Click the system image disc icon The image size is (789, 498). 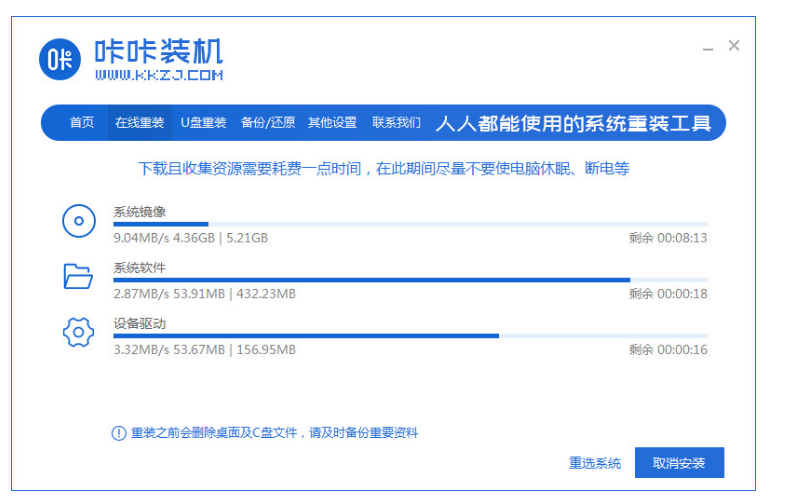tap(78, 221)
